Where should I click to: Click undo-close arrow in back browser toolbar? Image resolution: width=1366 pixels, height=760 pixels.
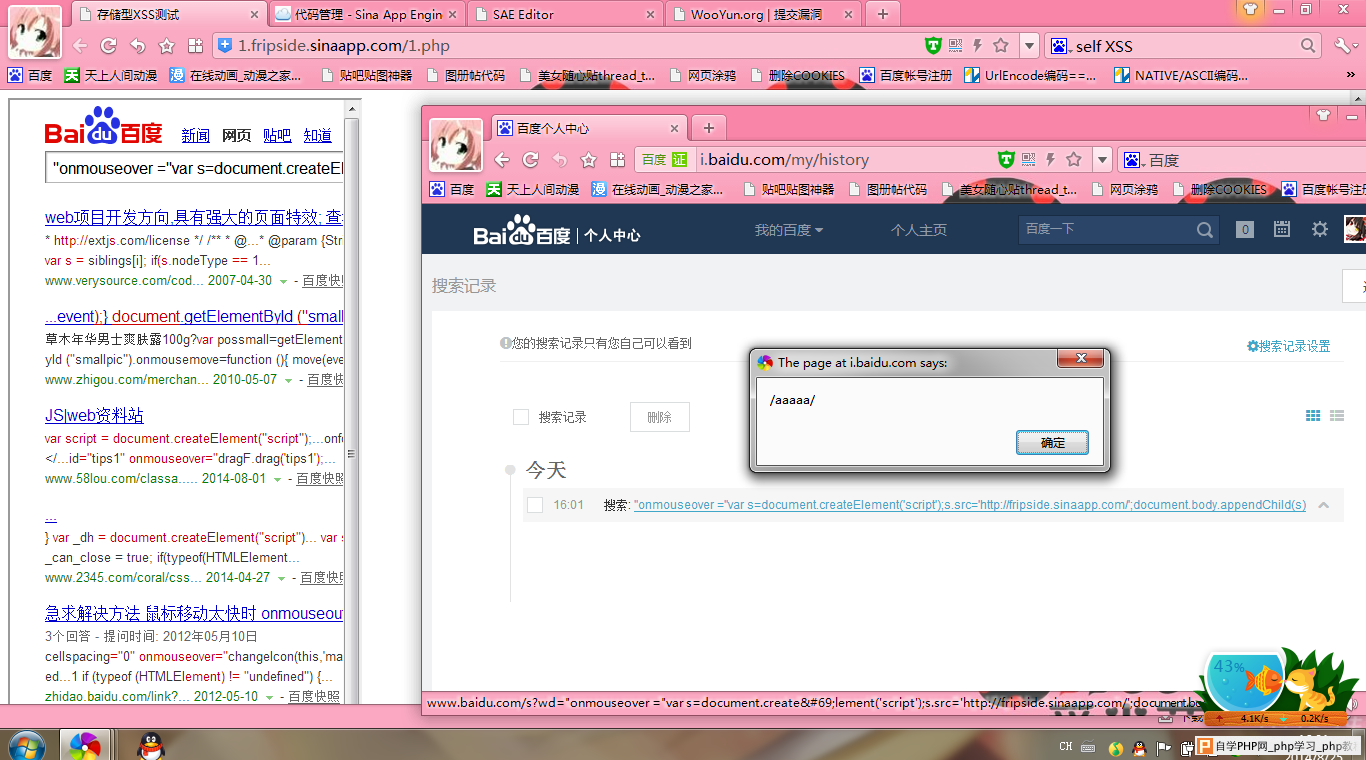[x=138, y=46]
